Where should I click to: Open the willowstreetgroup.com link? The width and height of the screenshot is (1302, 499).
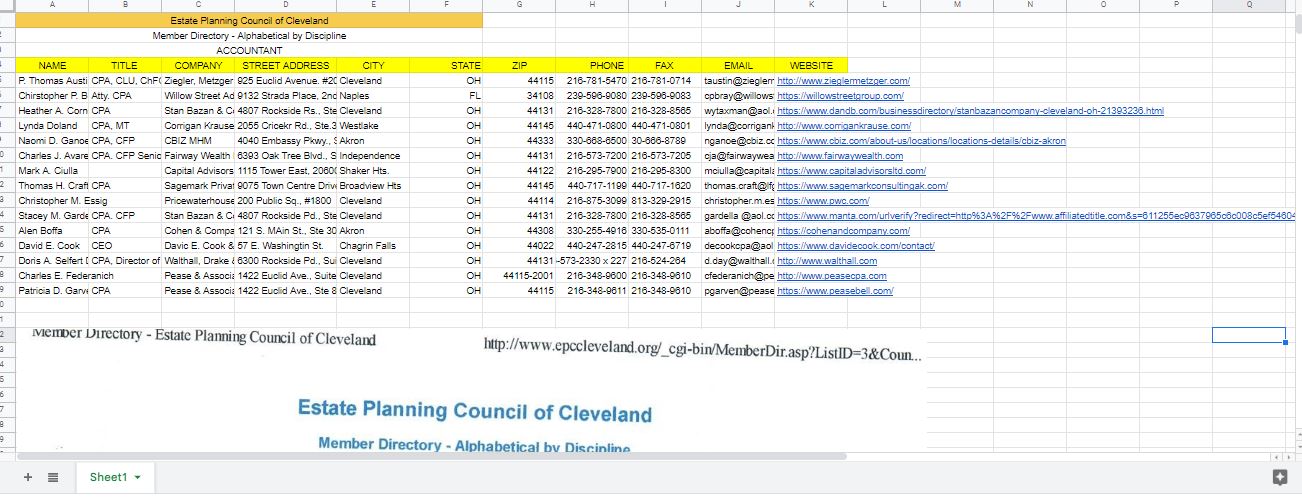[840, 95]
